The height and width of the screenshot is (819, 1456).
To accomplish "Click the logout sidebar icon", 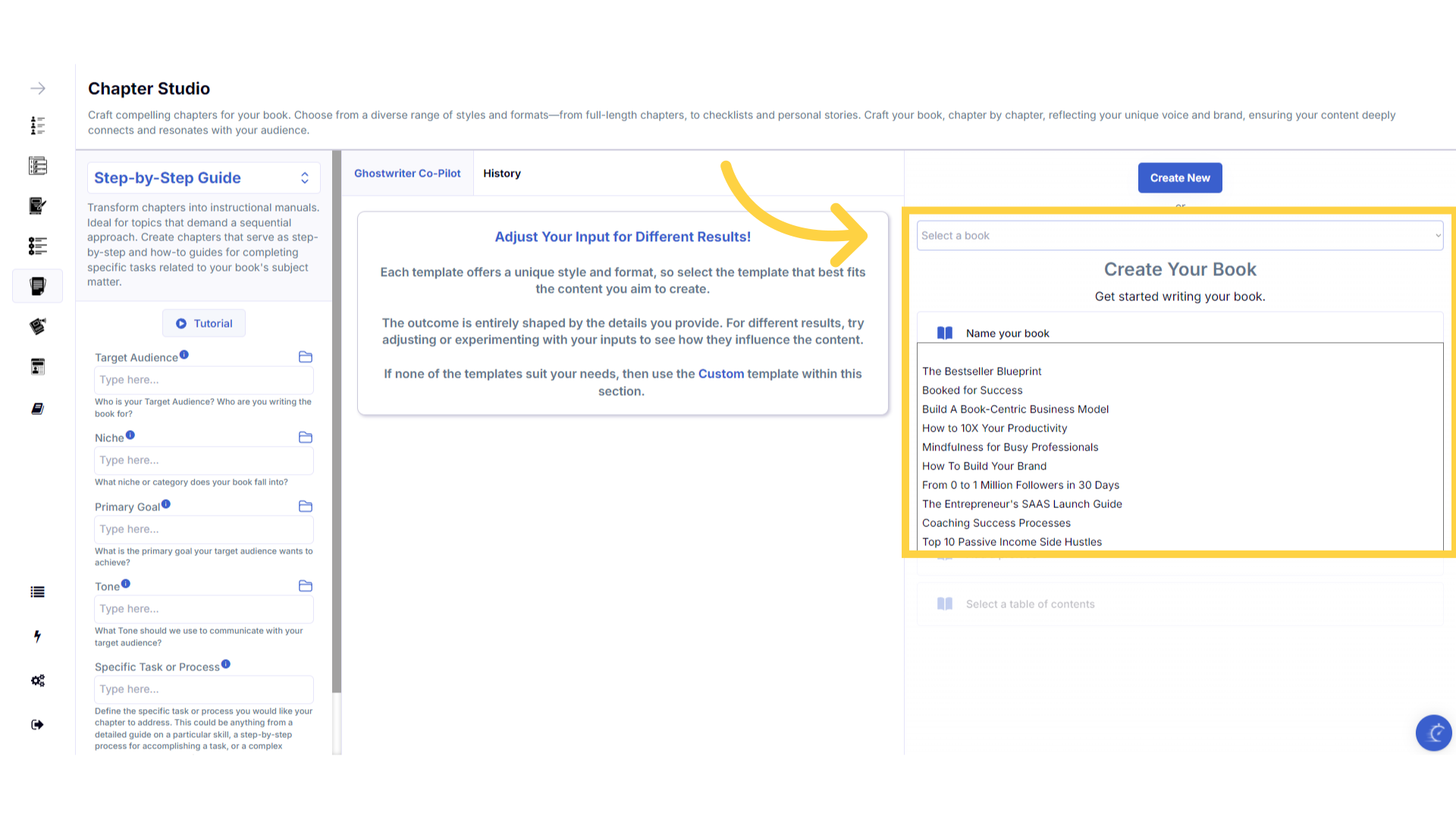I will [x=38, y=724].
